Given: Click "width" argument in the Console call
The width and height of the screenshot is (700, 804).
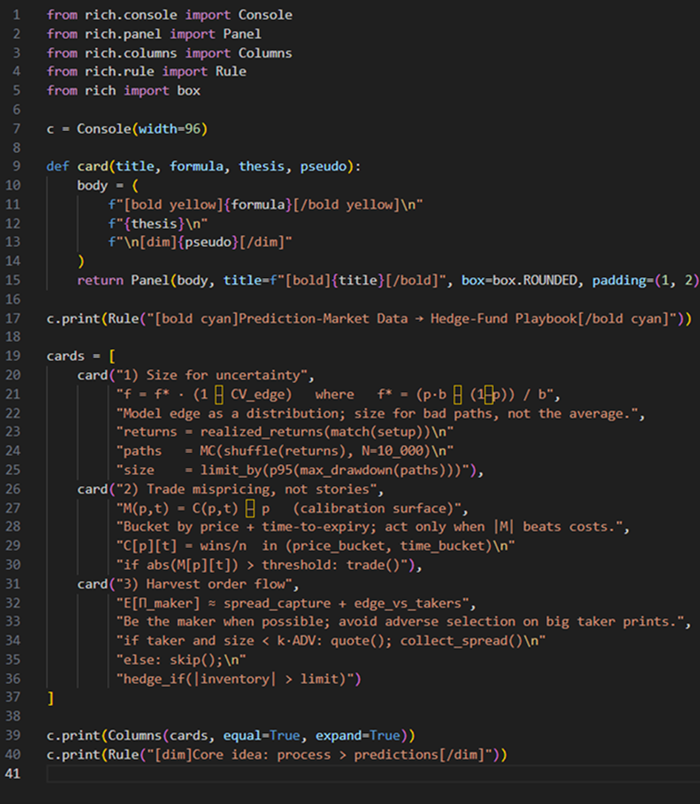Looking at the screenshot, I should point(157,129).
